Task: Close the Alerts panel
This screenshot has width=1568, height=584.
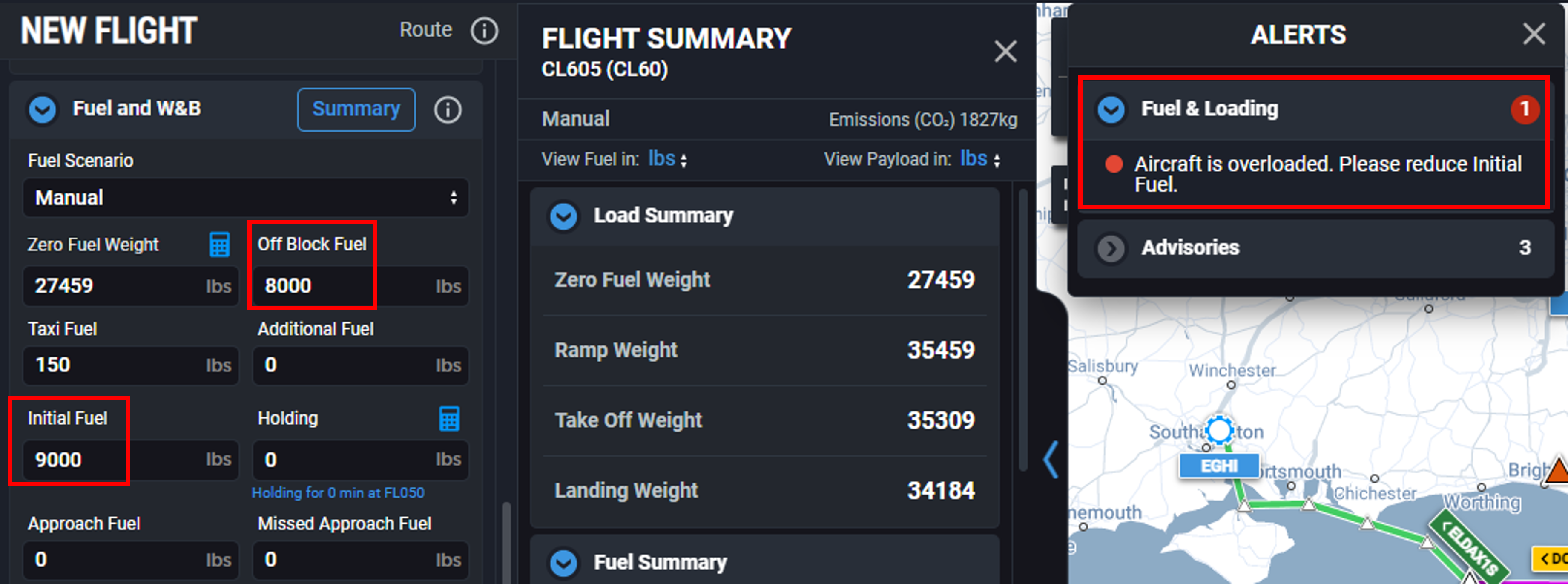Action: point(1534,34)
